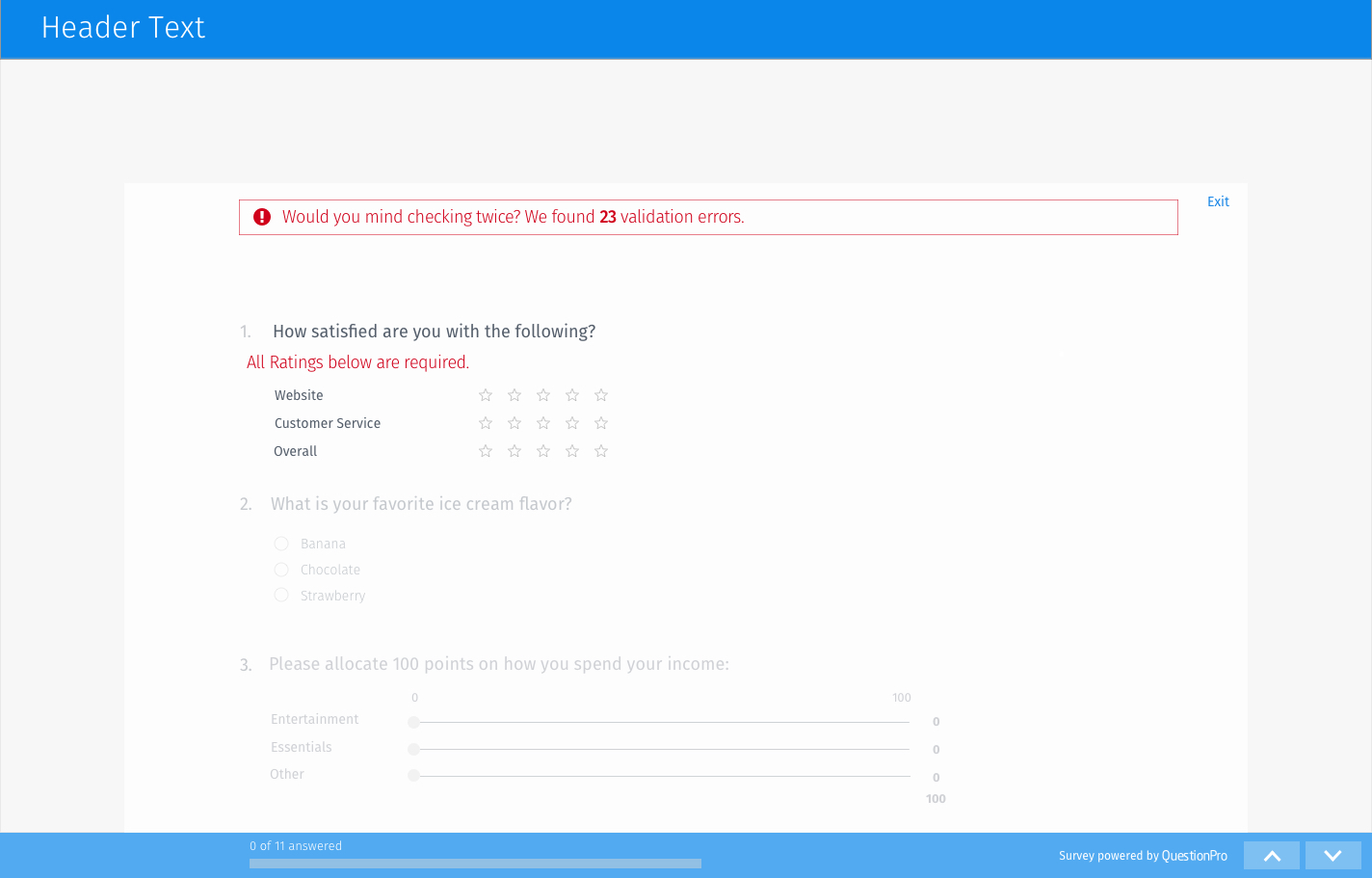The image size is (1372, 878).
Task: Rate Customer Service three stars
Action: [x=543, y=423]
